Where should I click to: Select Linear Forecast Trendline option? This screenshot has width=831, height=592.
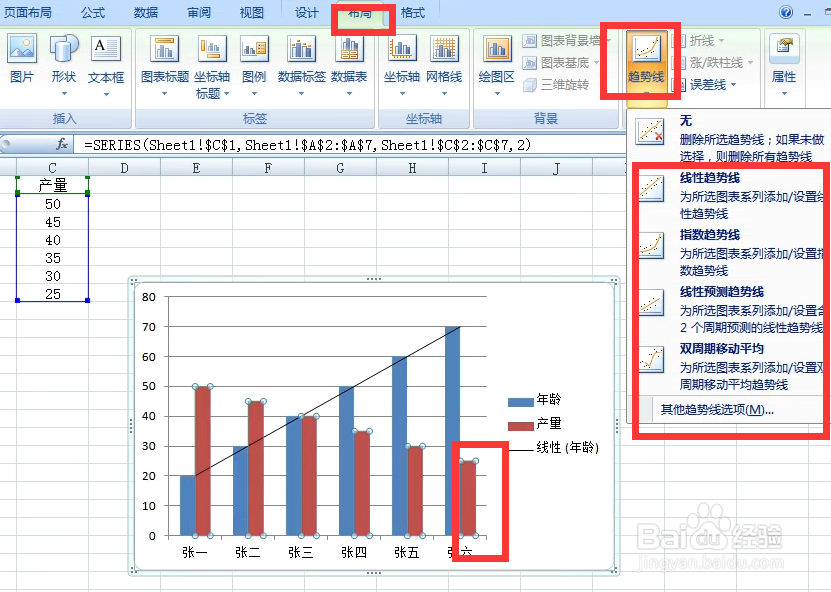(729, 310)
